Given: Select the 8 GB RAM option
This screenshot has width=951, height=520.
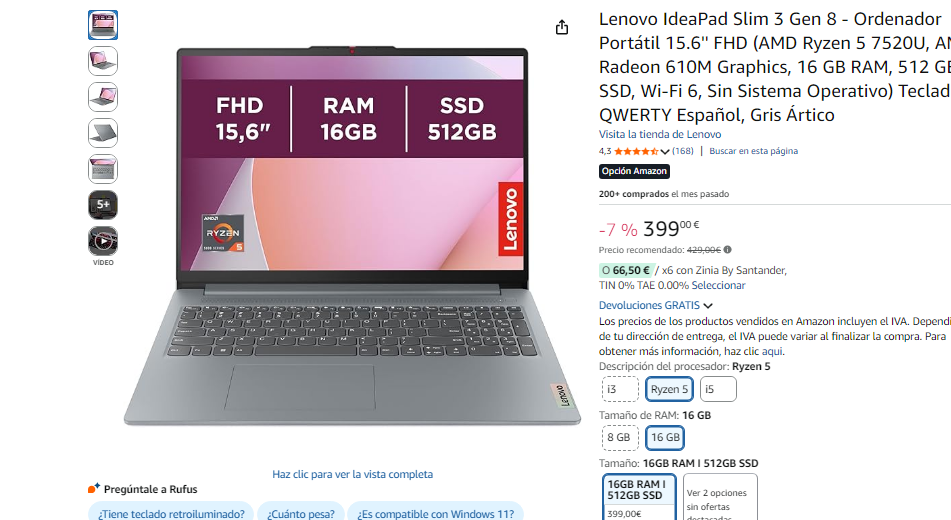Looking at the screenshot, I should [x=620, y=437].
